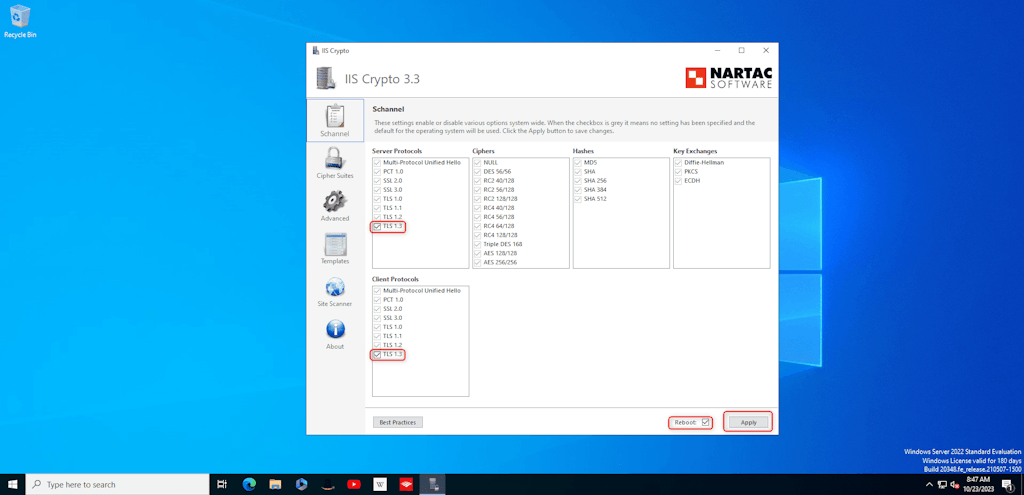Toggle the Triple DES 168 cipher
This screenshot has height=495, width=1024.
pos(477,244)
